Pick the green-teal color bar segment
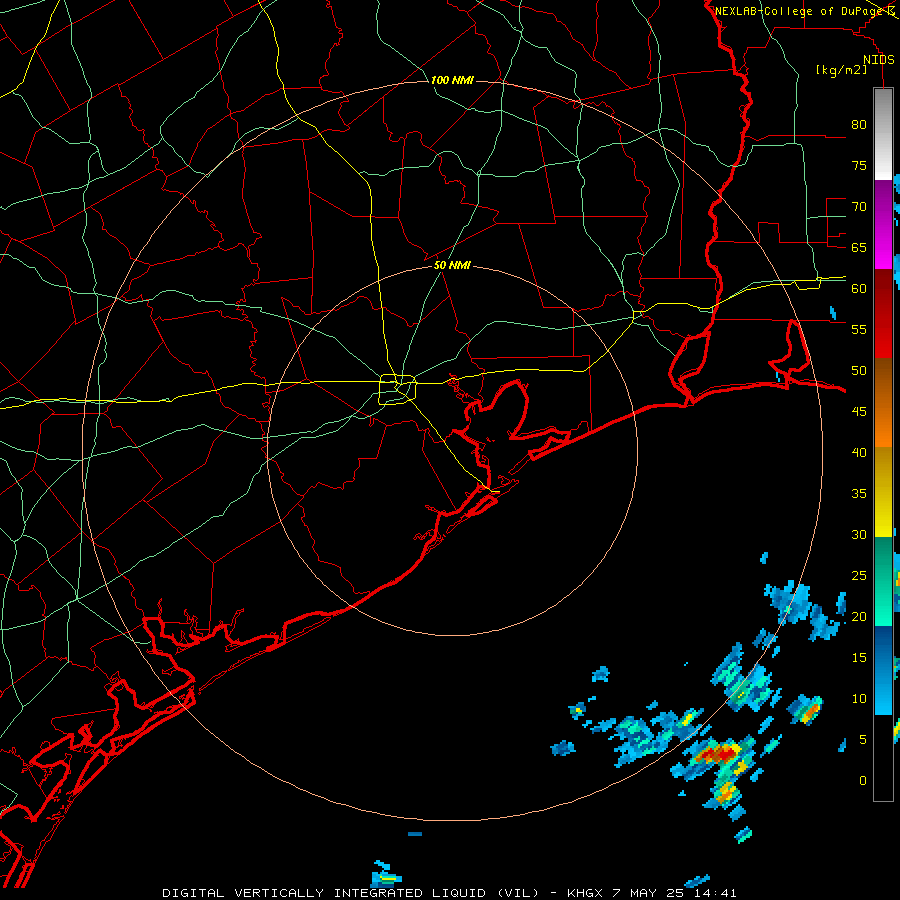Image resolution: width=900 pixels, height=900 pixels. point(883,581)
